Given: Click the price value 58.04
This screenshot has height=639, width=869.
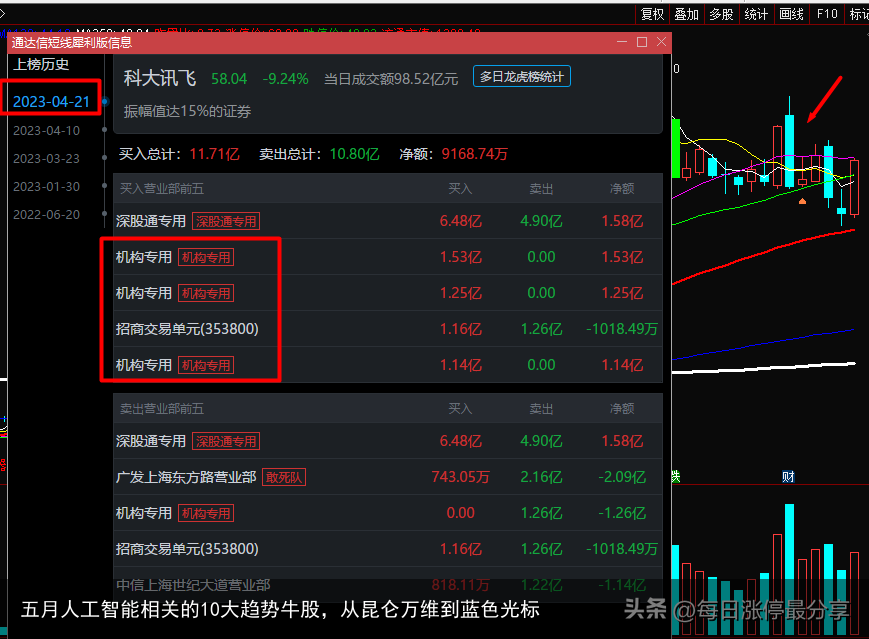Looking at the screenshot, I should [x=229, y=79].
